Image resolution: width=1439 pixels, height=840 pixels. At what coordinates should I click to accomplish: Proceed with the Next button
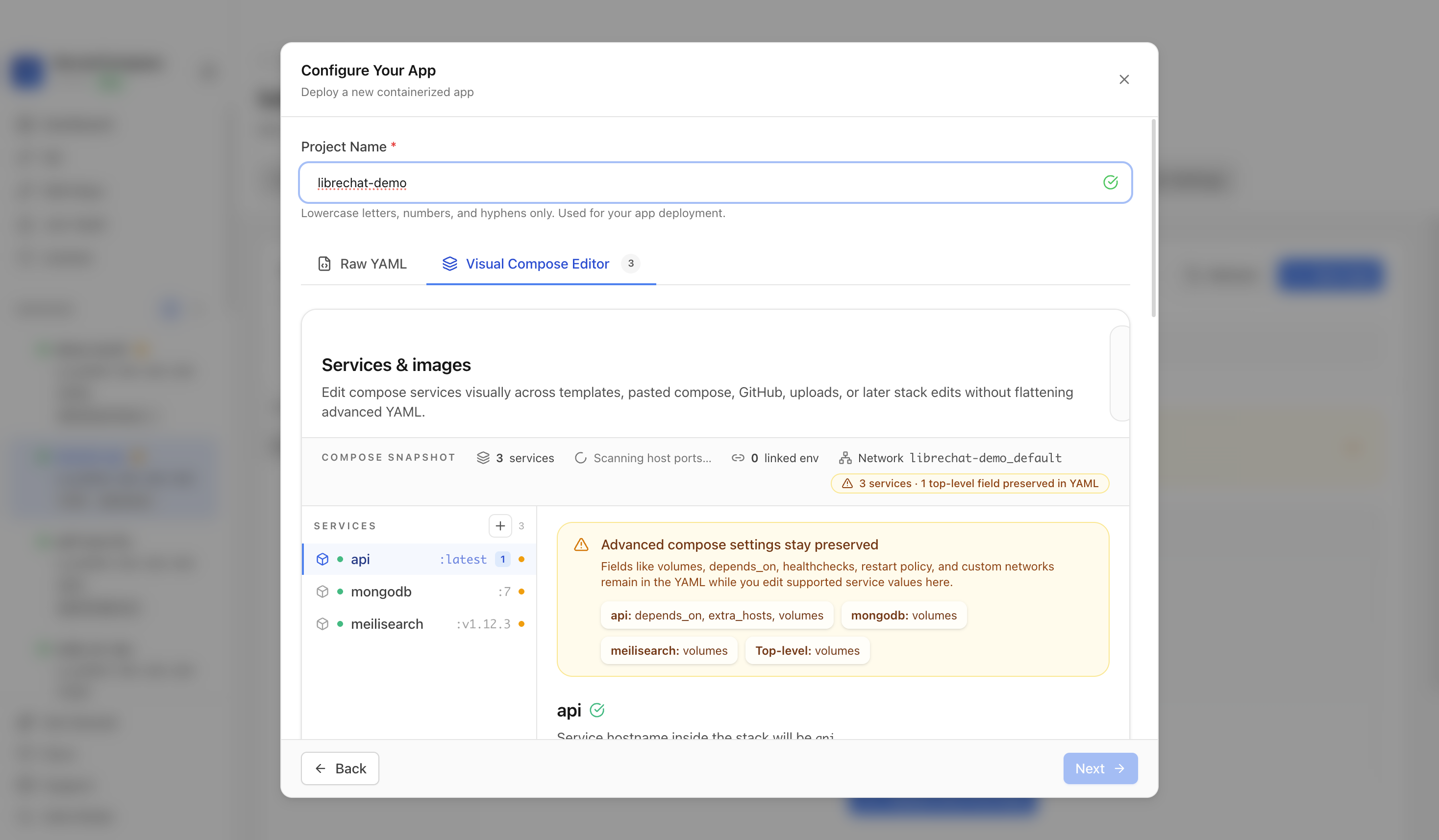1100,768
